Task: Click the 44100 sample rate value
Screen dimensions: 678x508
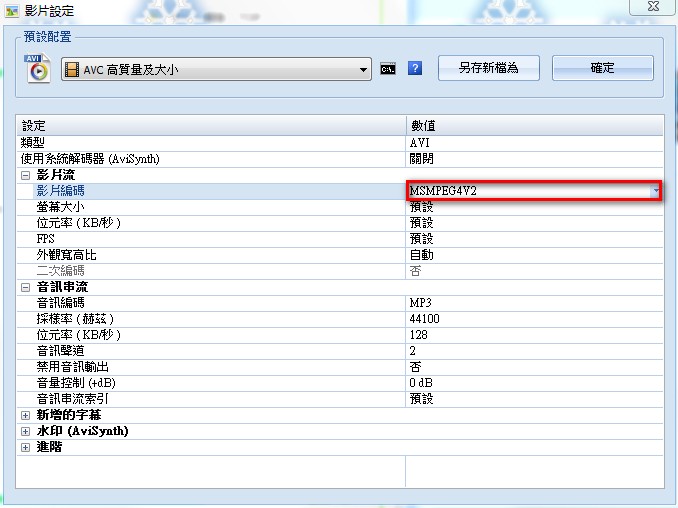Action: pos(424,319)
